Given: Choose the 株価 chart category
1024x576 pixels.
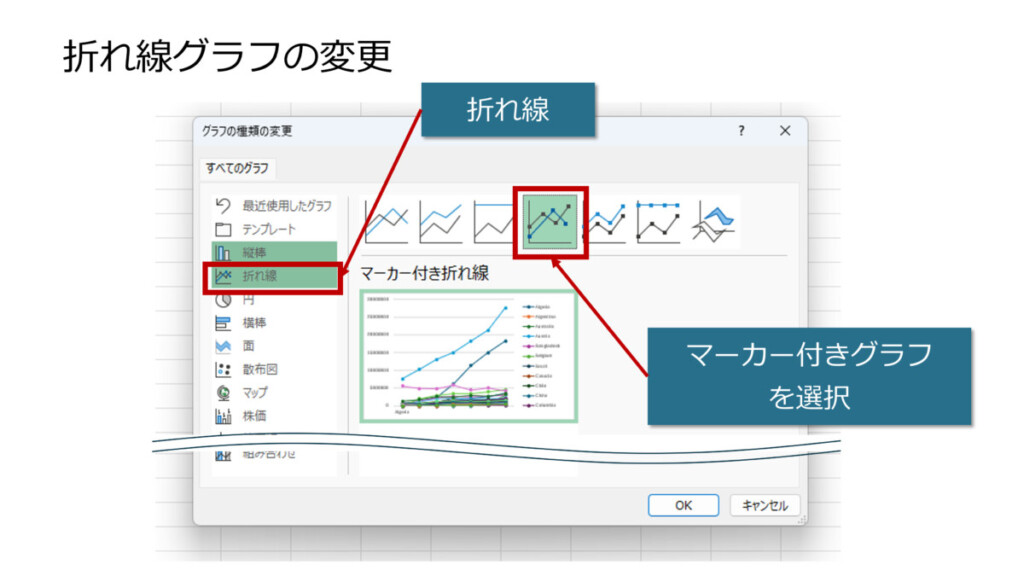Looking at the screenshot, I should (256, 415).
